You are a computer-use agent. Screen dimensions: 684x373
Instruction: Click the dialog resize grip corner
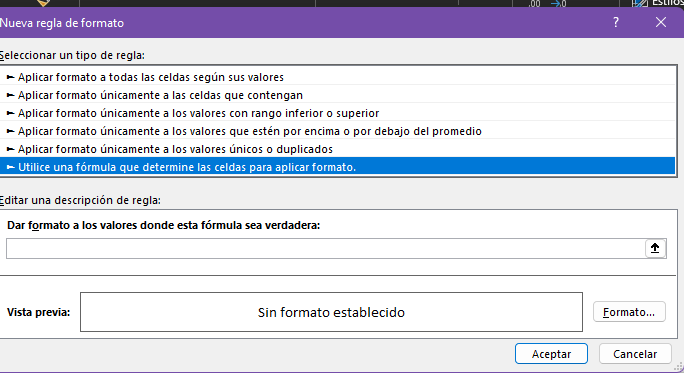point(679,368)
